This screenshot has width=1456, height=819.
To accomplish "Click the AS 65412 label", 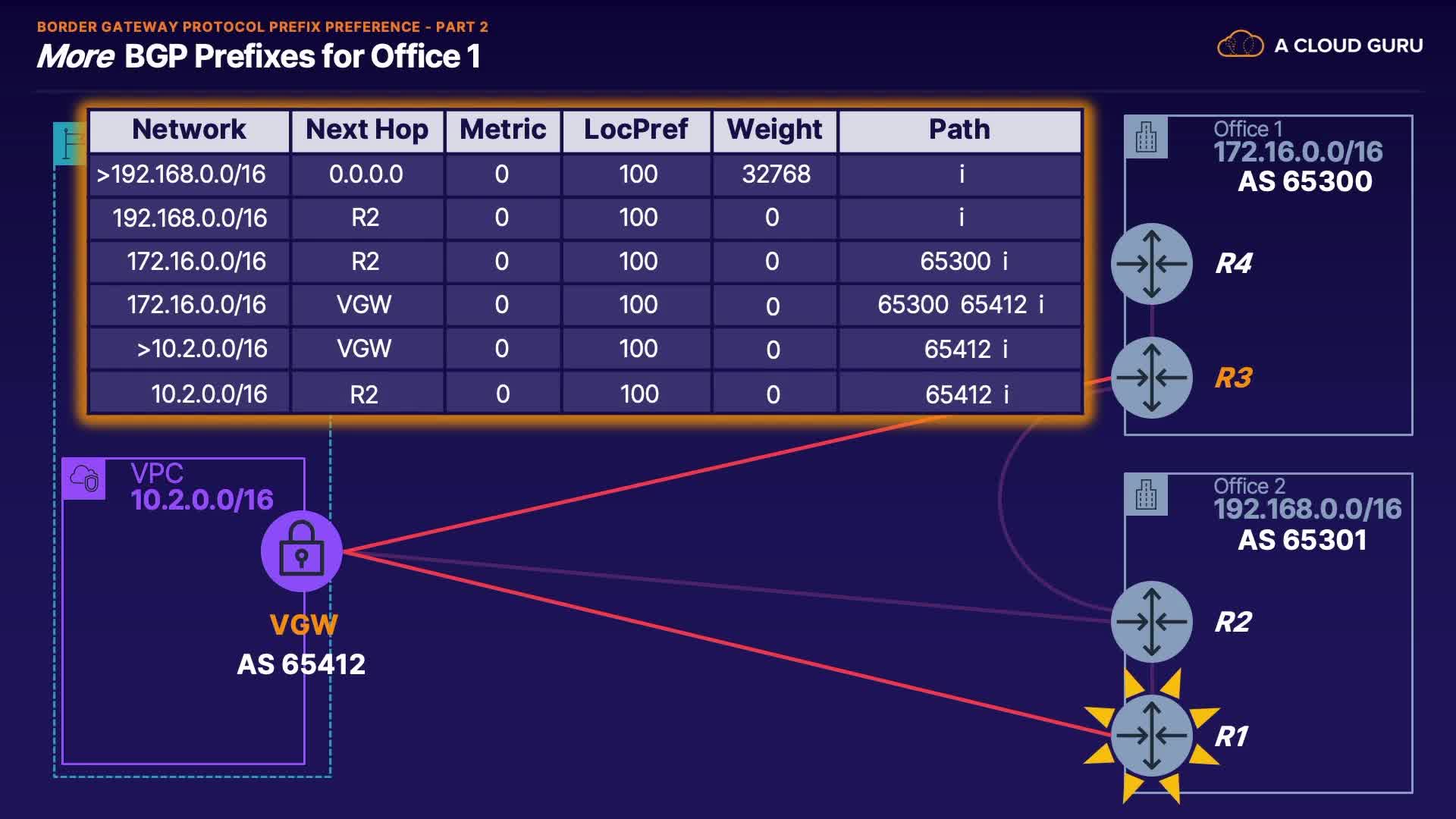I will click(301, 664).
